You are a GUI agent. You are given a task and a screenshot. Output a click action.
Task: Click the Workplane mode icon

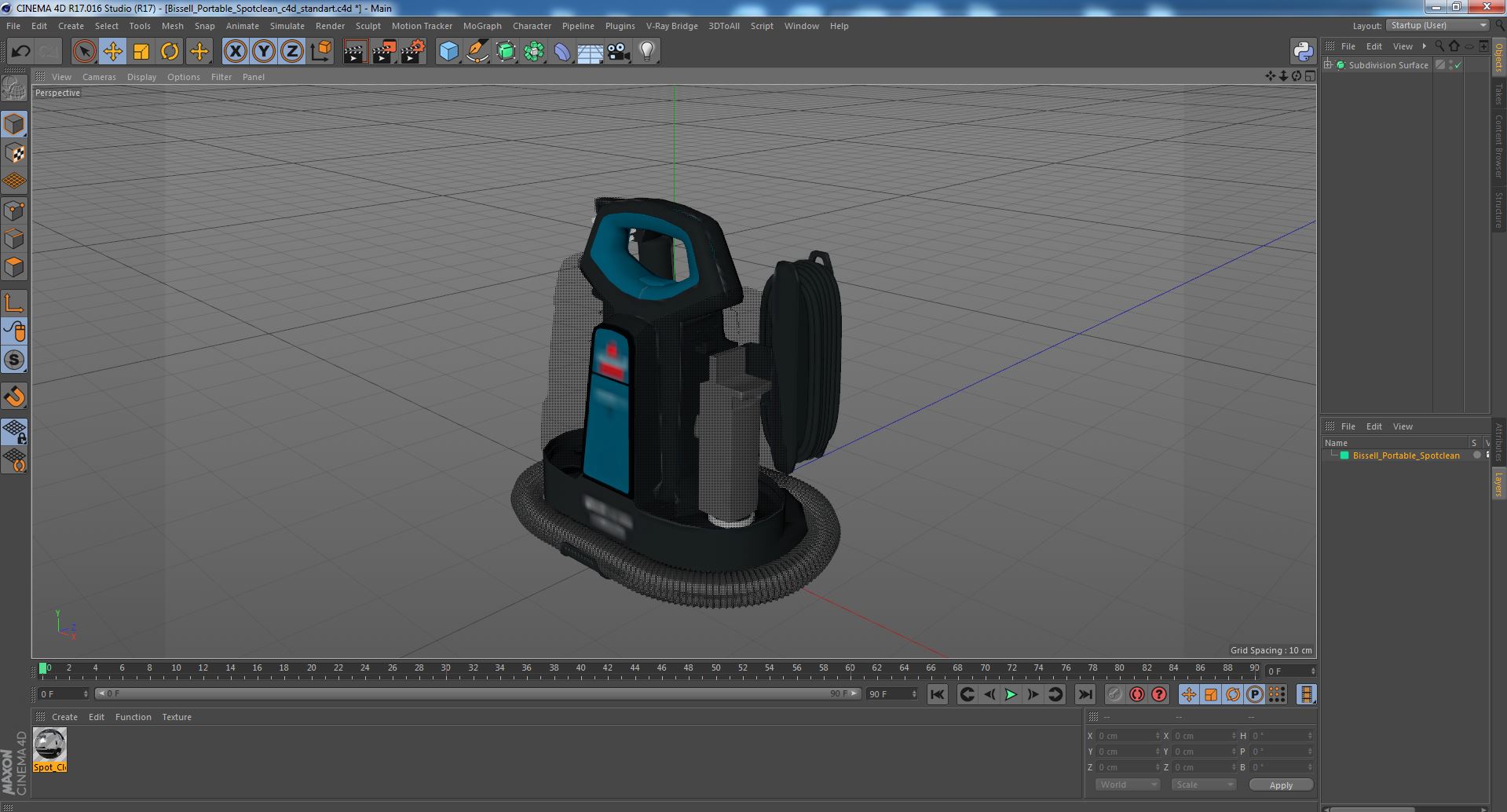(x=14, y=181)
